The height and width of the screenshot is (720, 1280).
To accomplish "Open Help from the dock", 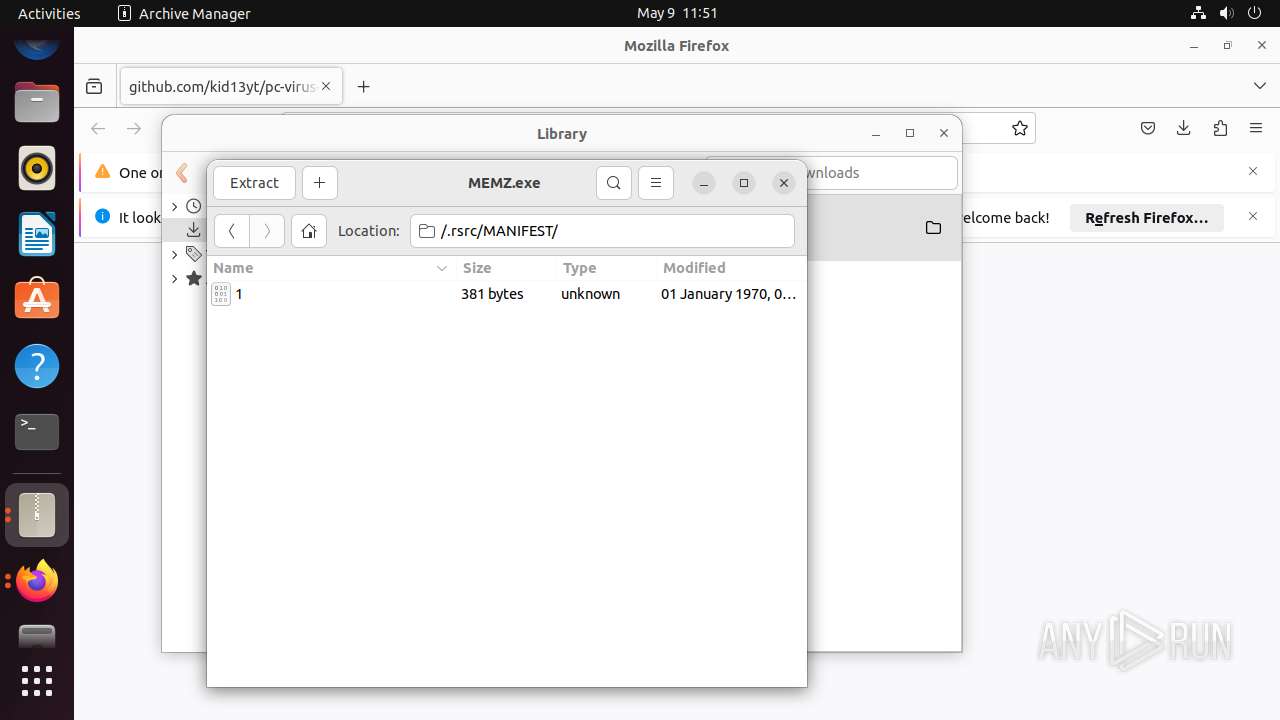I will click(37, 366).
